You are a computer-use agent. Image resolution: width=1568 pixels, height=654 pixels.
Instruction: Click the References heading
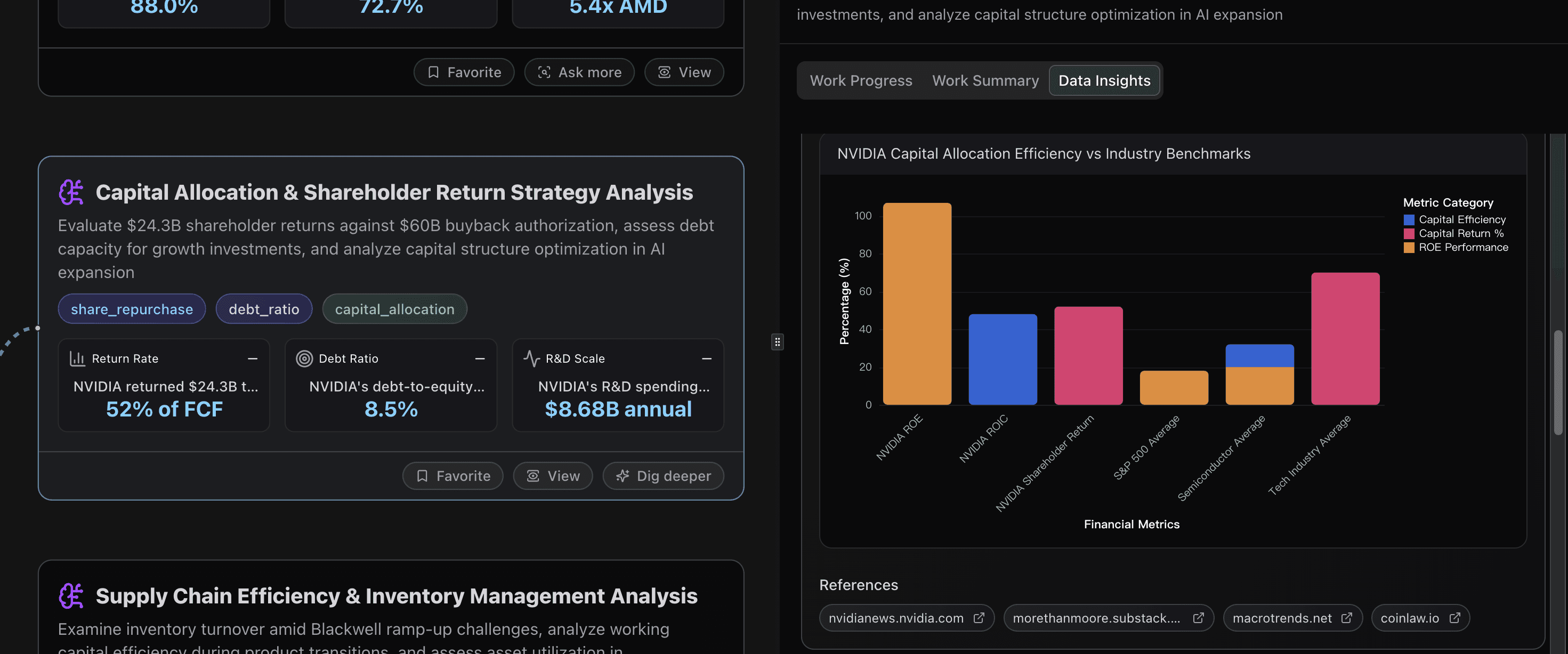pyautogui.click(x=858, y=585)
